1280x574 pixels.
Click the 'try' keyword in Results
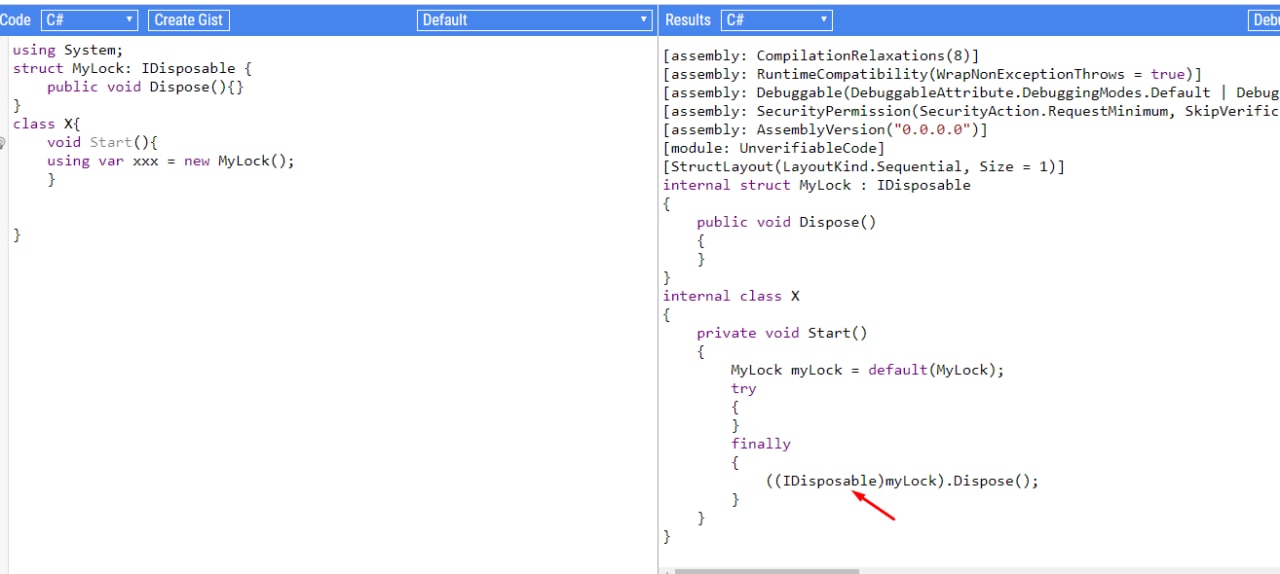pos(744,389)
